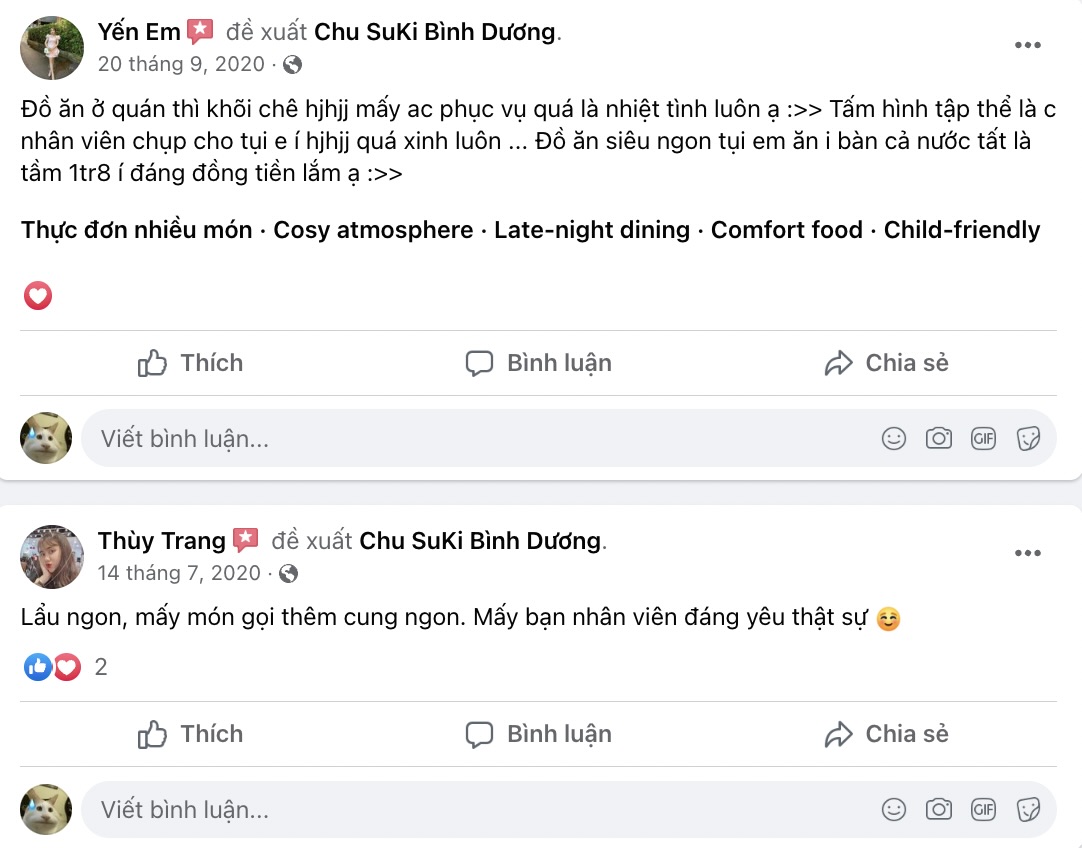View the heart reaction on Yến Em's post
This screenshot has width=1082, height=848.
pos(37,295)
